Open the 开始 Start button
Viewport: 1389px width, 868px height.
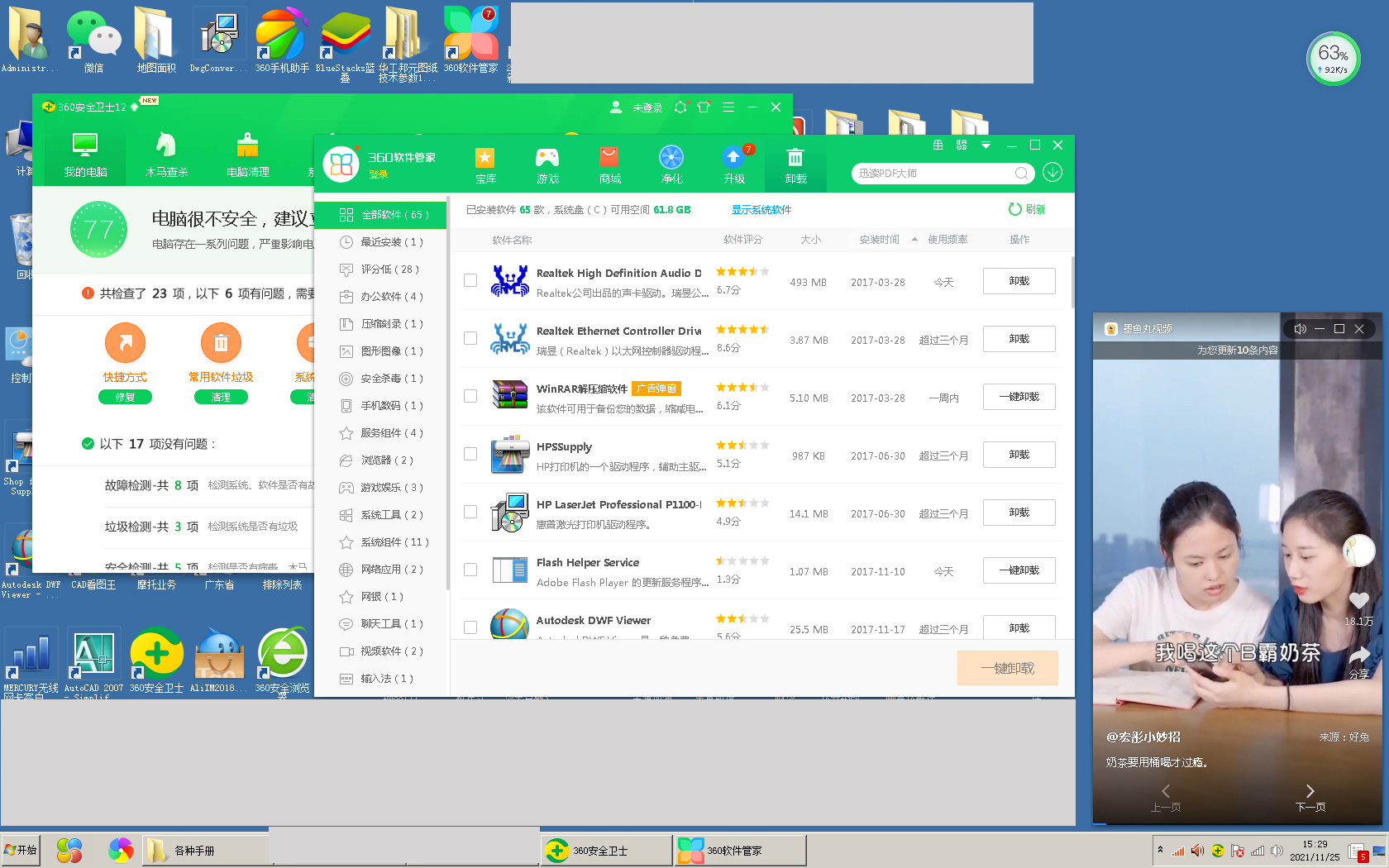click(x=21, y=850)
